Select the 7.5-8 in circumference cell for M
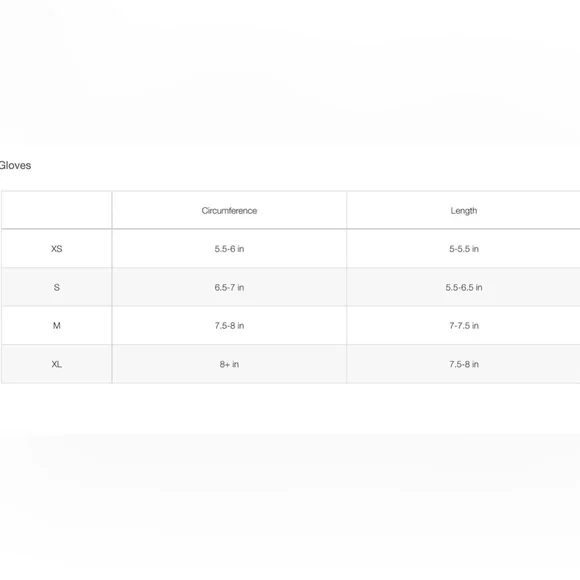This screenshot has height=580, width=580. [229, 326]
